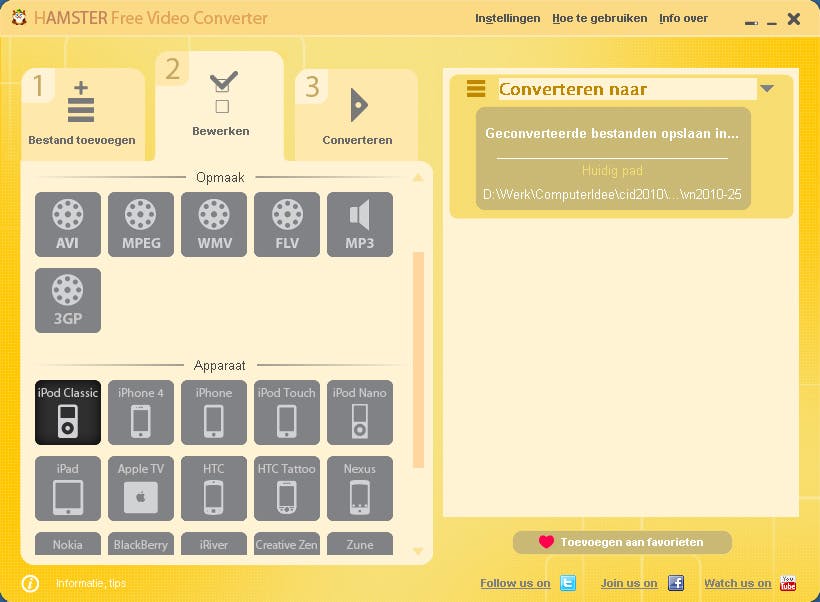Pick the WMV format tile
This screenshot has height=602, width=820.
[x=214, y=224]
